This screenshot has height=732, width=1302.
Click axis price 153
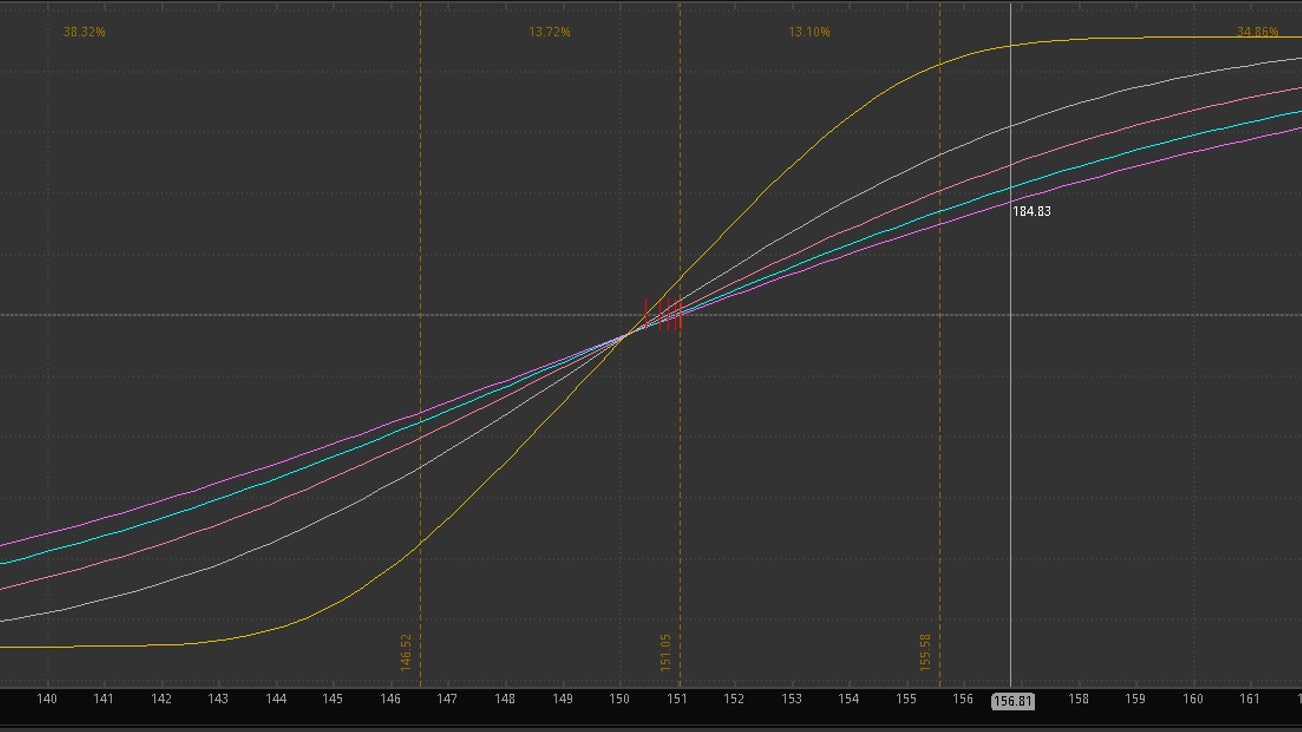pos(791,699)
